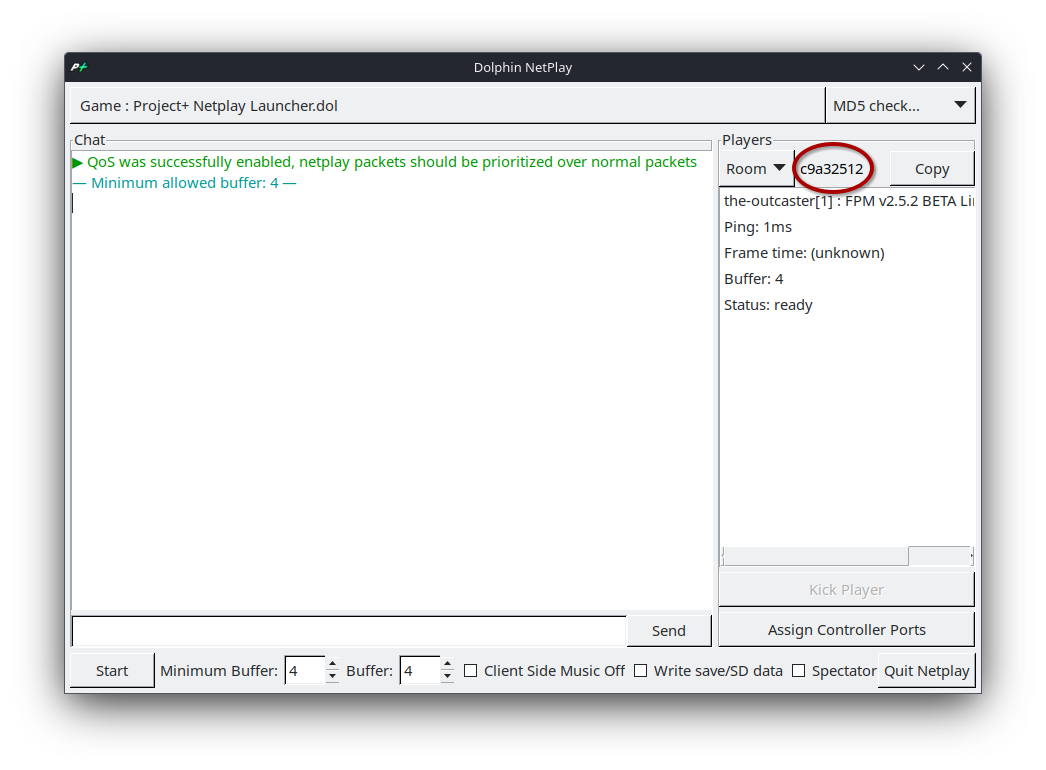Open the MD5 check dropdown

(x=899, y=105)
